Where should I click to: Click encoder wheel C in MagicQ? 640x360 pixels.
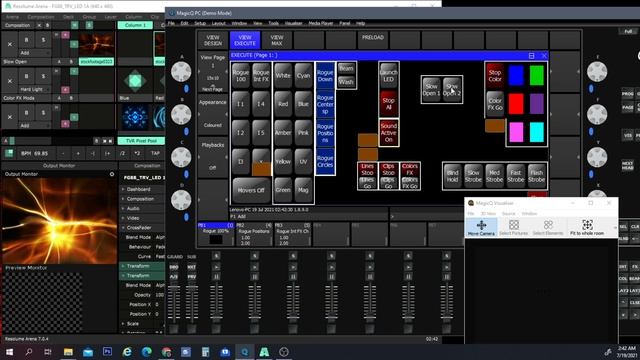[x=181, y=158]
